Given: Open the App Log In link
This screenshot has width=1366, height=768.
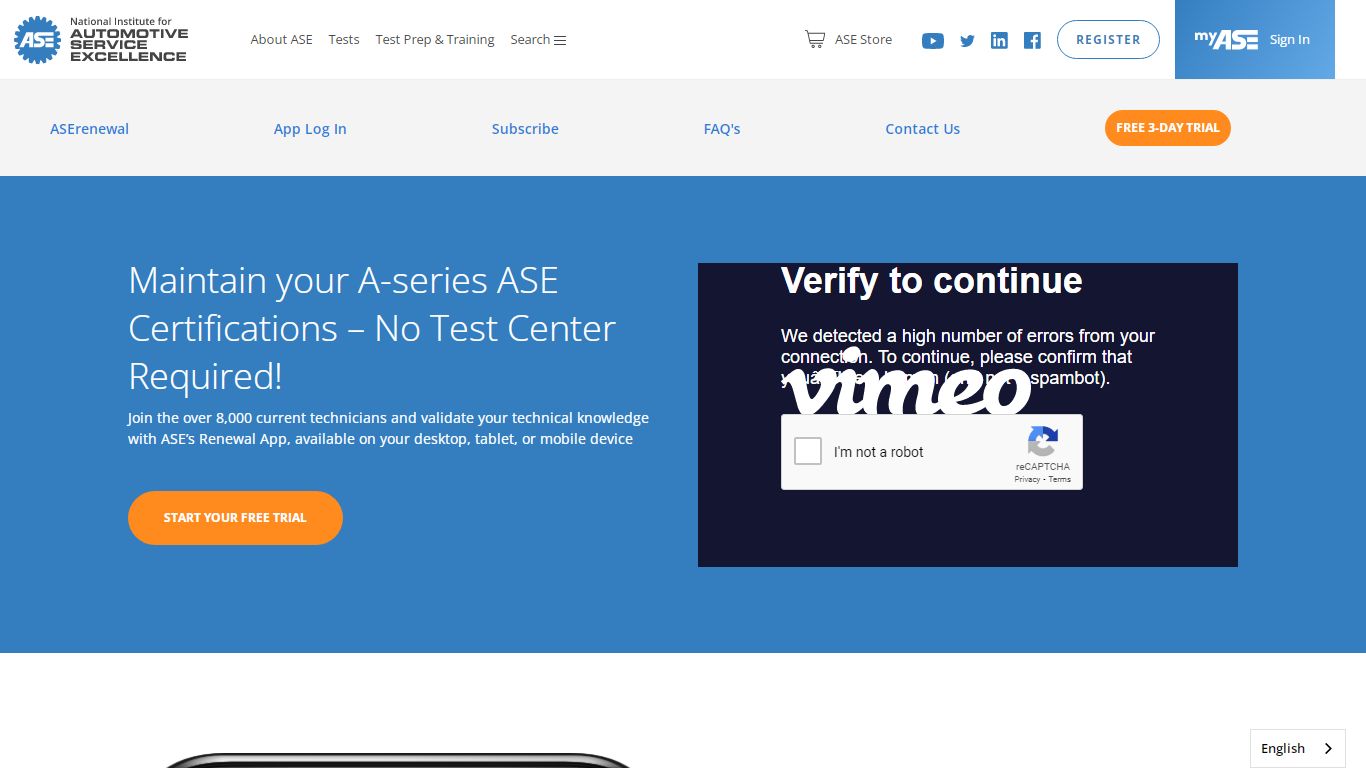Looking at the screenshot, I should tap(310, 128).
